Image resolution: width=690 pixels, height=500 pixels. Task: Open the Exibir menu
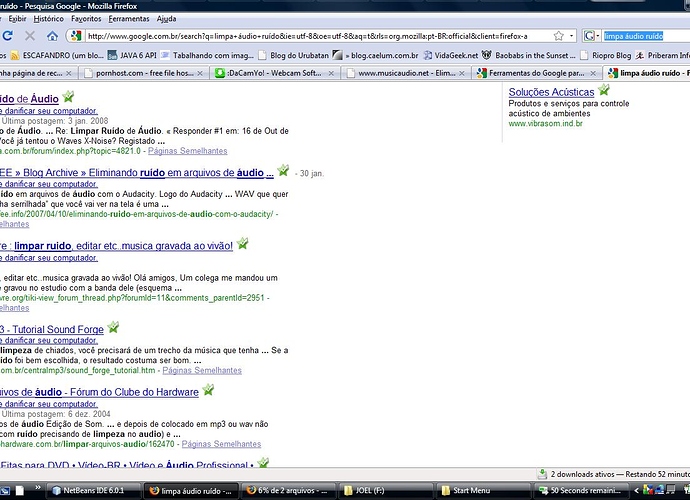[17, 18]
